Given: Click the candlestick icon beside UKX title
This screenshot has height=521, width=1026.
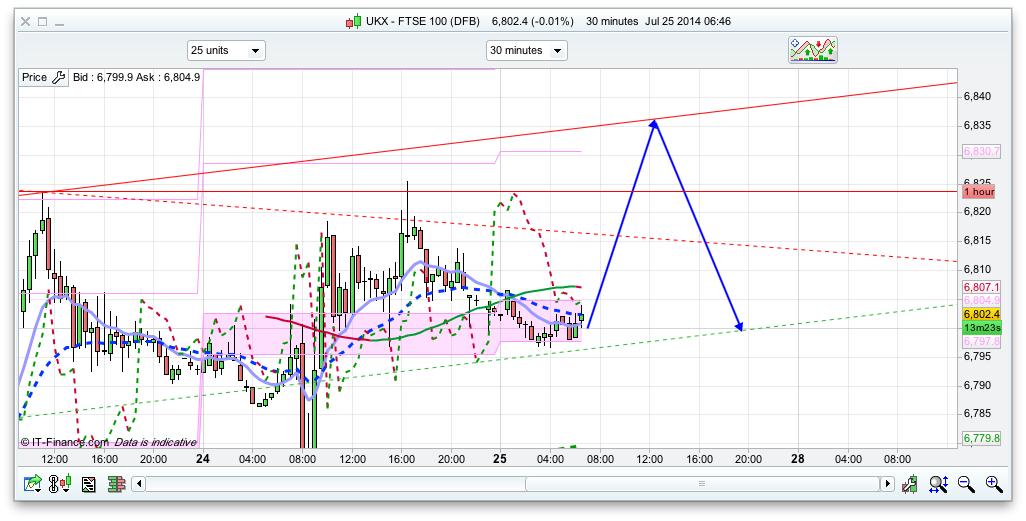Looking at the screenshot, I should pos(353,22).
